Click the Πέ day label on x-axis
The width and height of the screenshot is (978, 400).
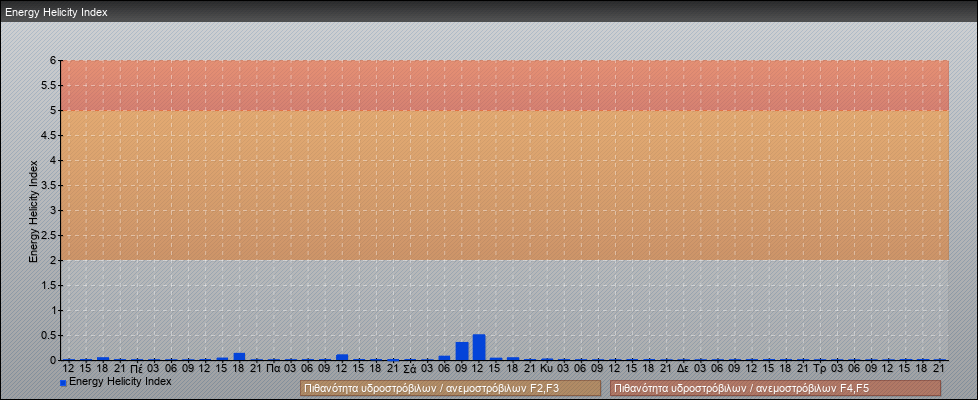point(137,369)
